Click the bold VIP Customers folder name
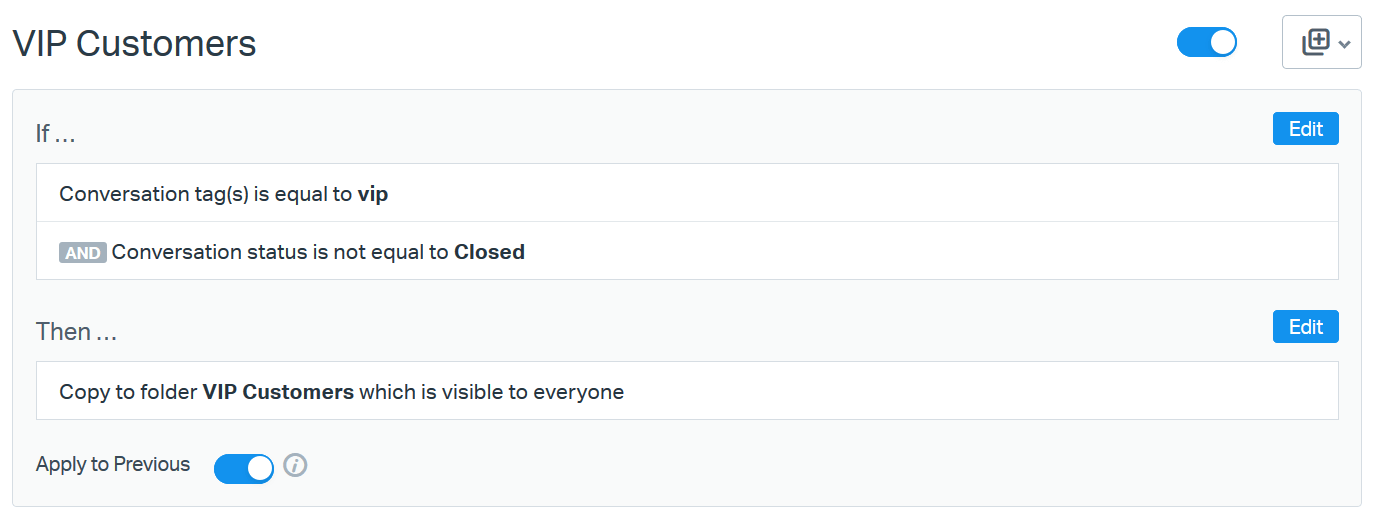 [278, 392]
